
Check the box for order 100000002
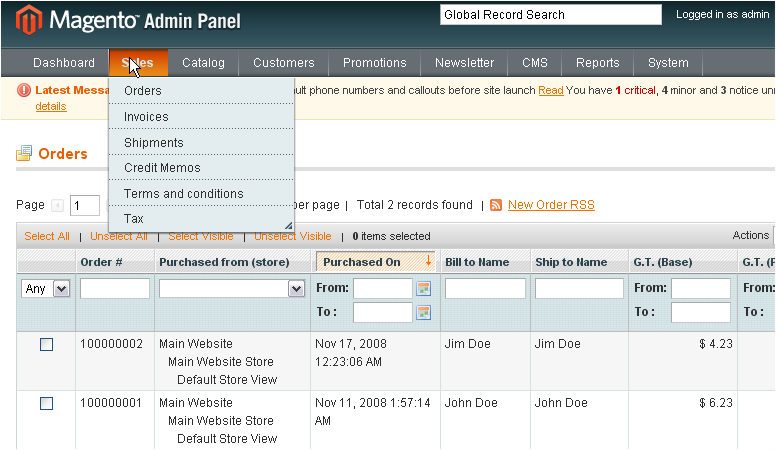tap(46, 344)
